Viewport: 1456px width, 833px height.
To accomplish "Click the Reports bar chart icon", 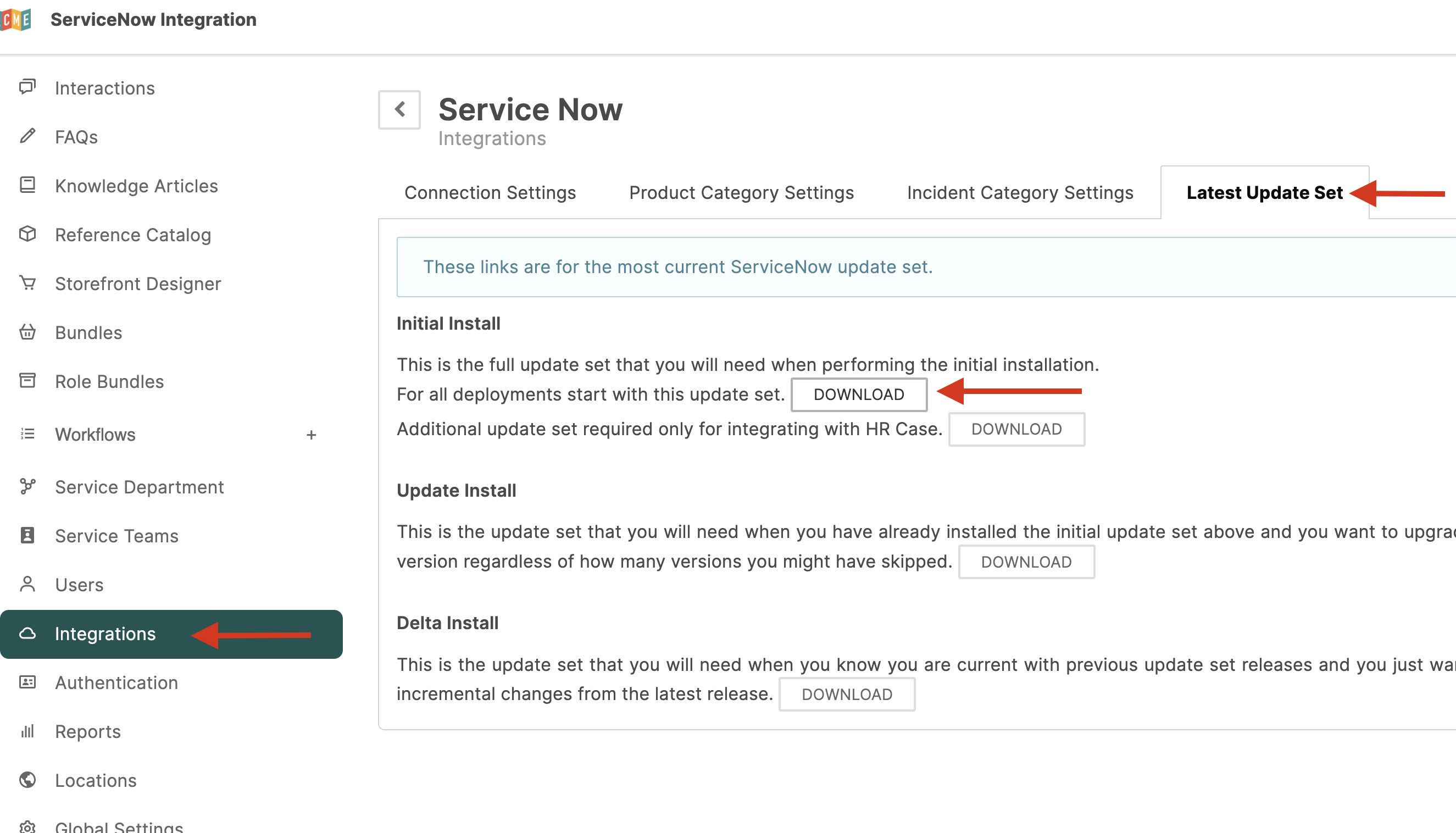I will 27,731.
